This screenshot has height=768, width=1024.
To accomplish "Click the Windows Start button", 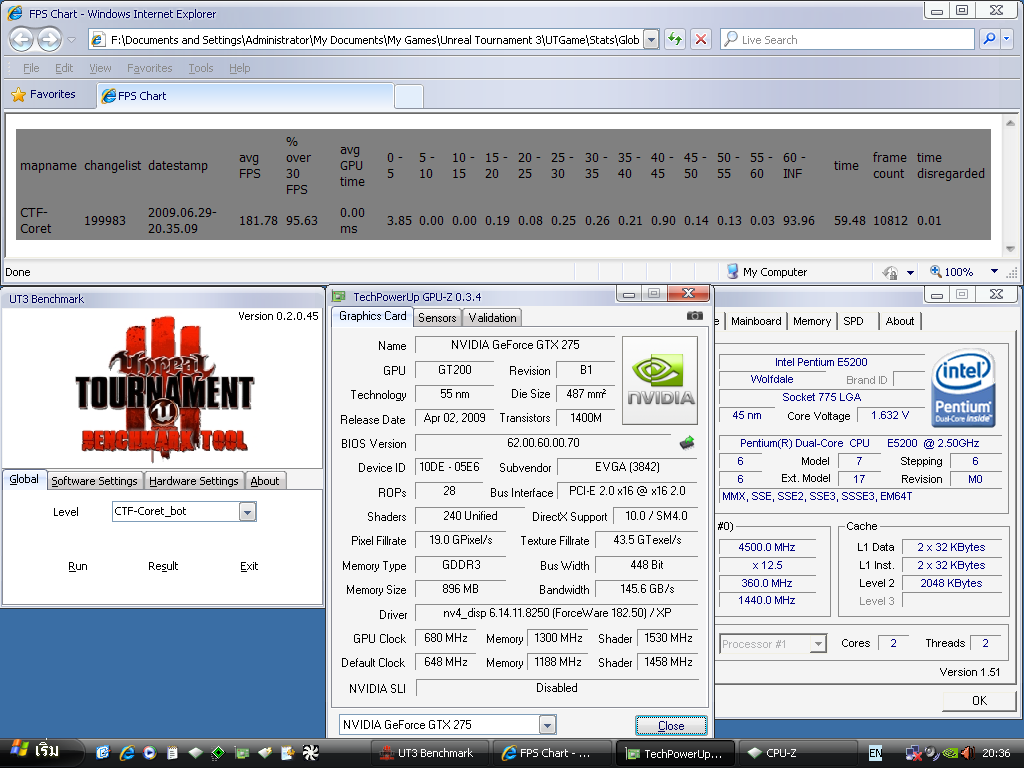I will [40, 752].
